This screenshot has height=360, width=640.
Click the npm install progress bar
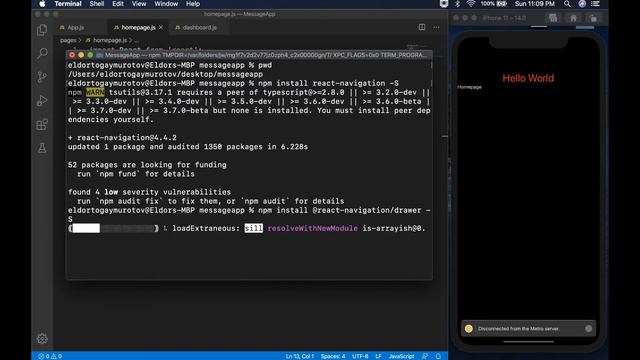(113, 228)
